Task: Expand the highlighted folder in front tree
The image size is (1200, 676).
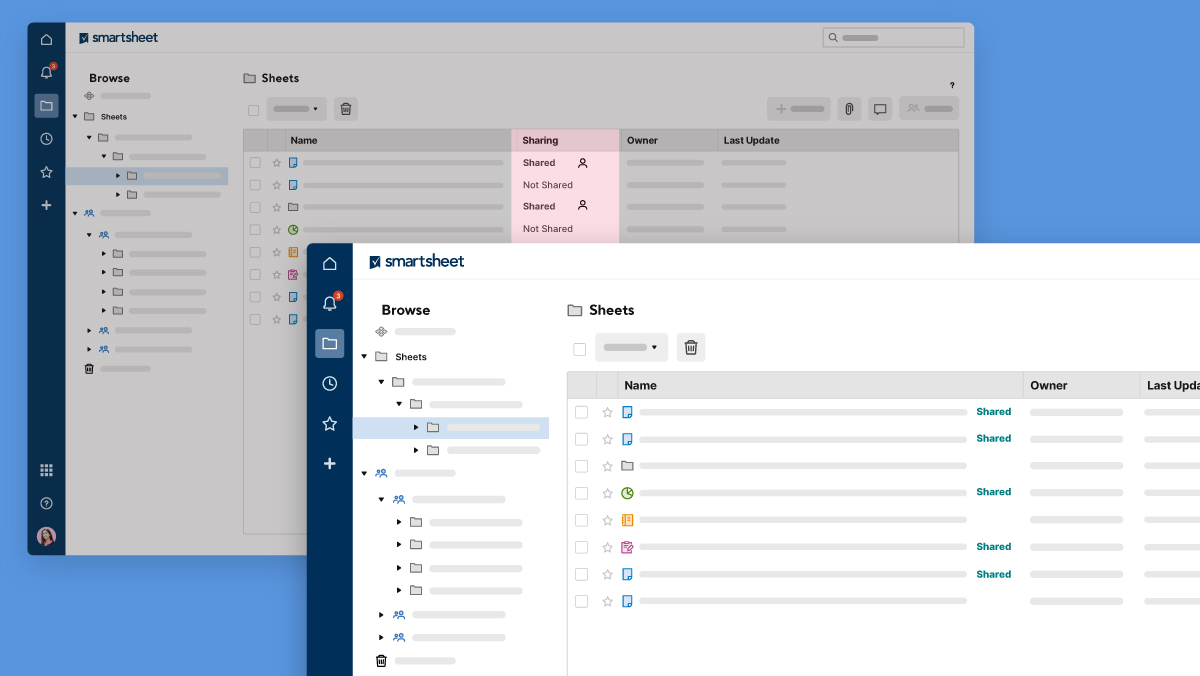Action: tap(416, 428)
